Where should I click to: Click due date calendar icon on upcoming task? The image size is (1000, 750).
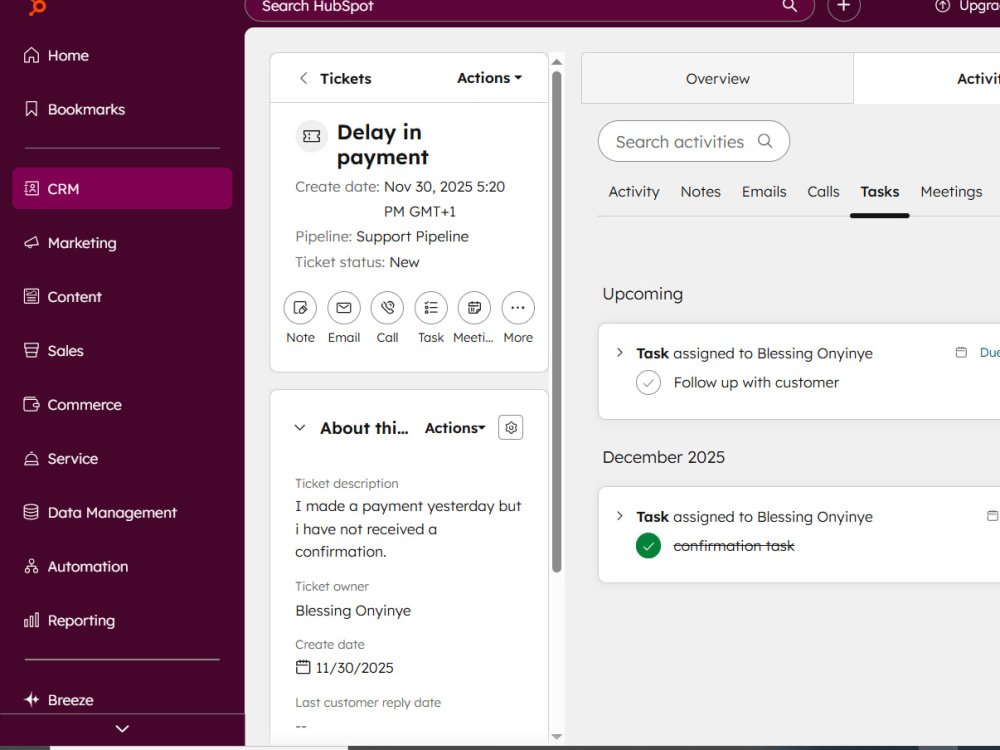(x=961, y=352)
